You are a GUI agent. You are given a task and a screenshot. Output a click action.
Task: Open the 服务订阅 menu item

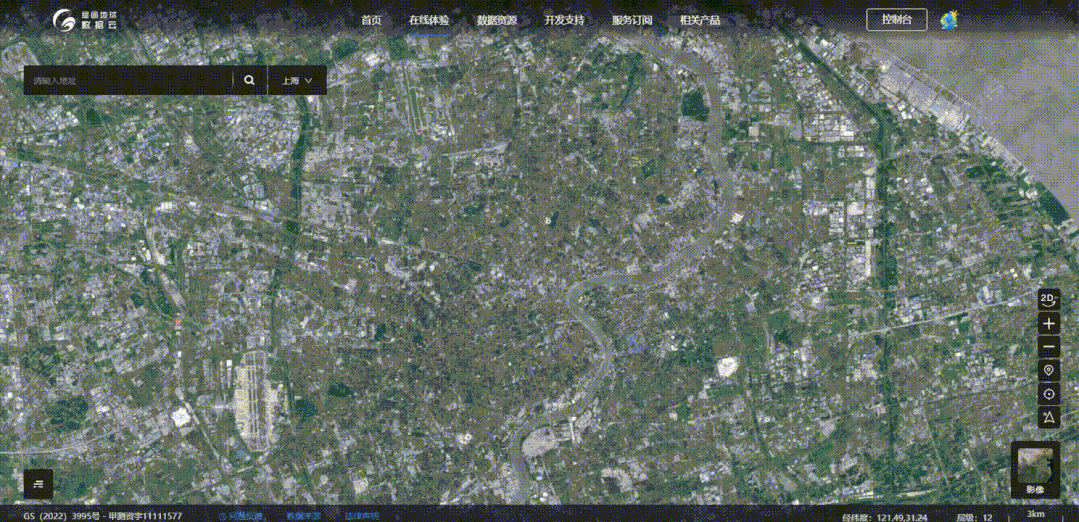tap(632, 20)
